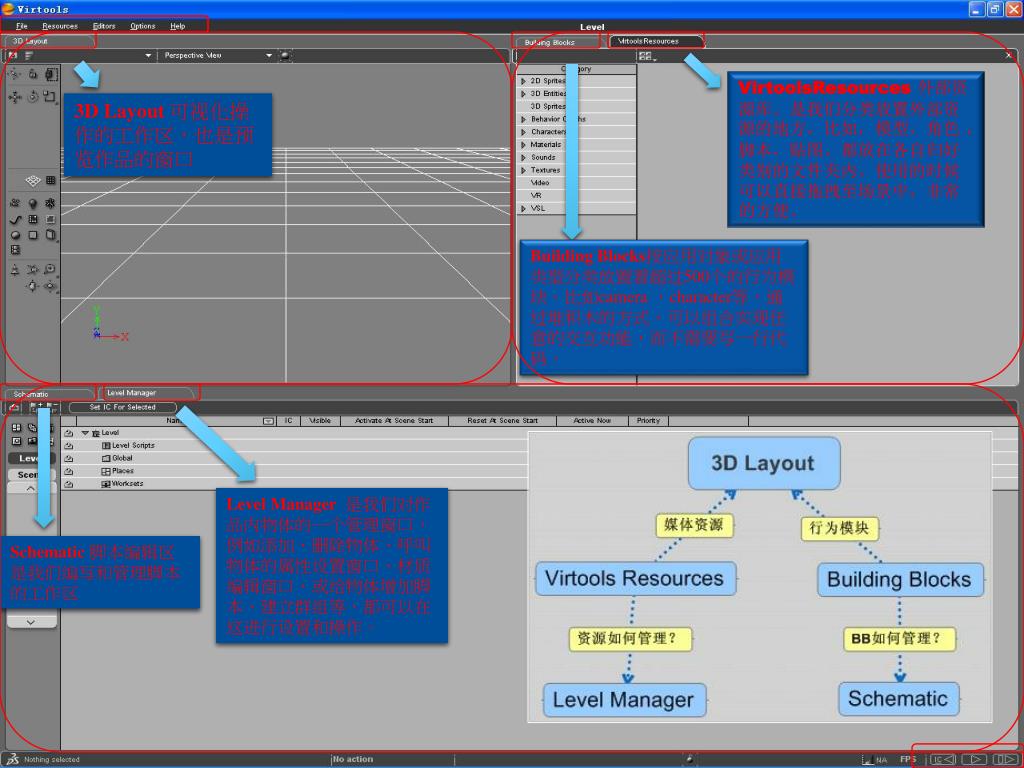This screenshot has width=1024, height=768.
Task: Select the Translate move tool
Action: (x=14, y=97)
